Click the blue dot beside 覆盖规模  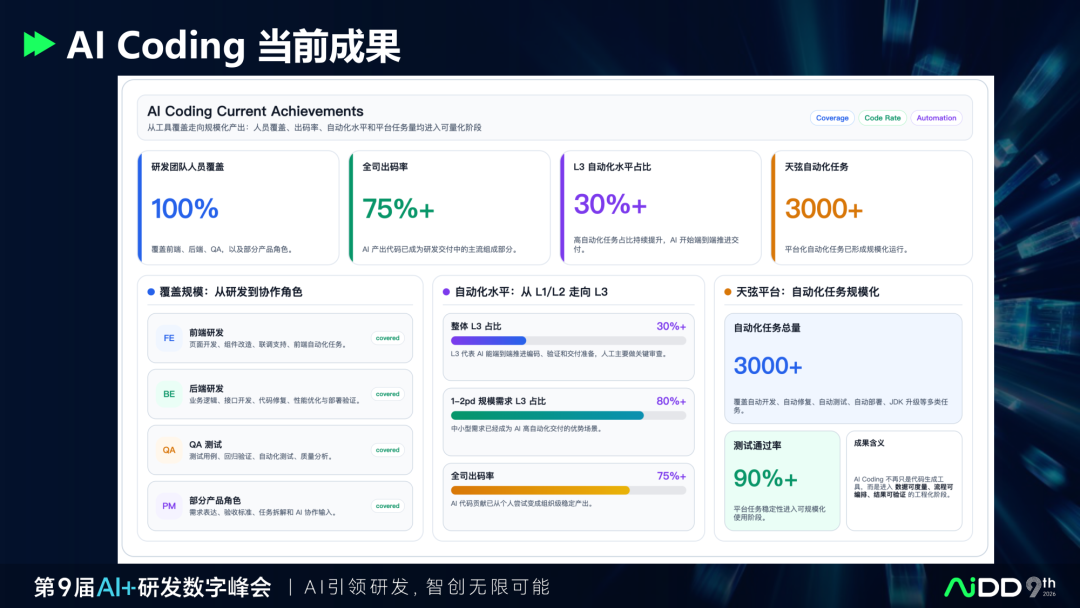pos(151,292)
